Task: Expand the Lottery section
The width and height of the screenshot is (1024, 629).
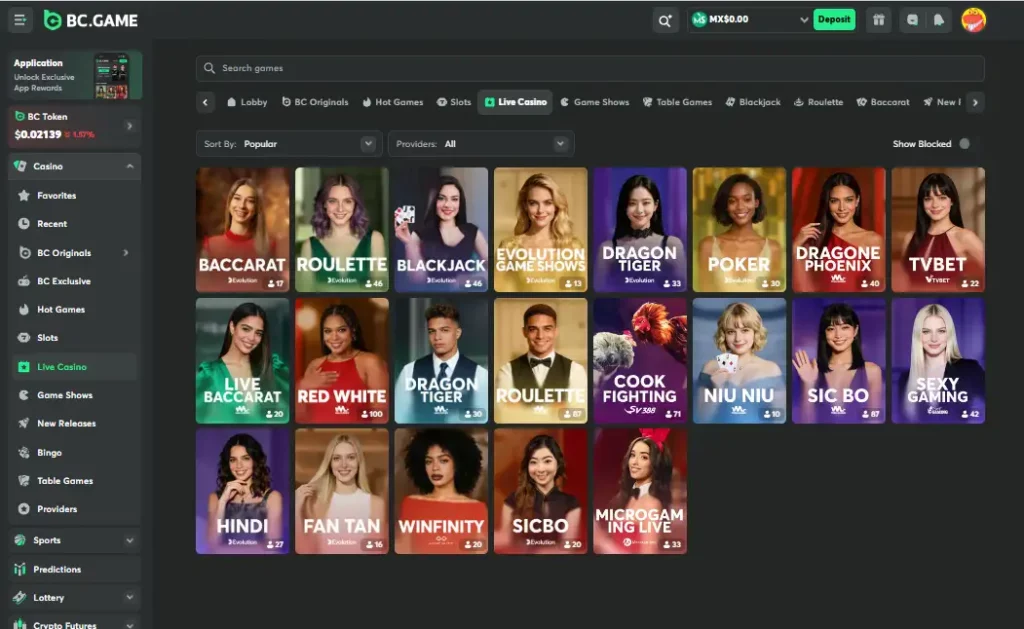Action: tap(130, 598)
